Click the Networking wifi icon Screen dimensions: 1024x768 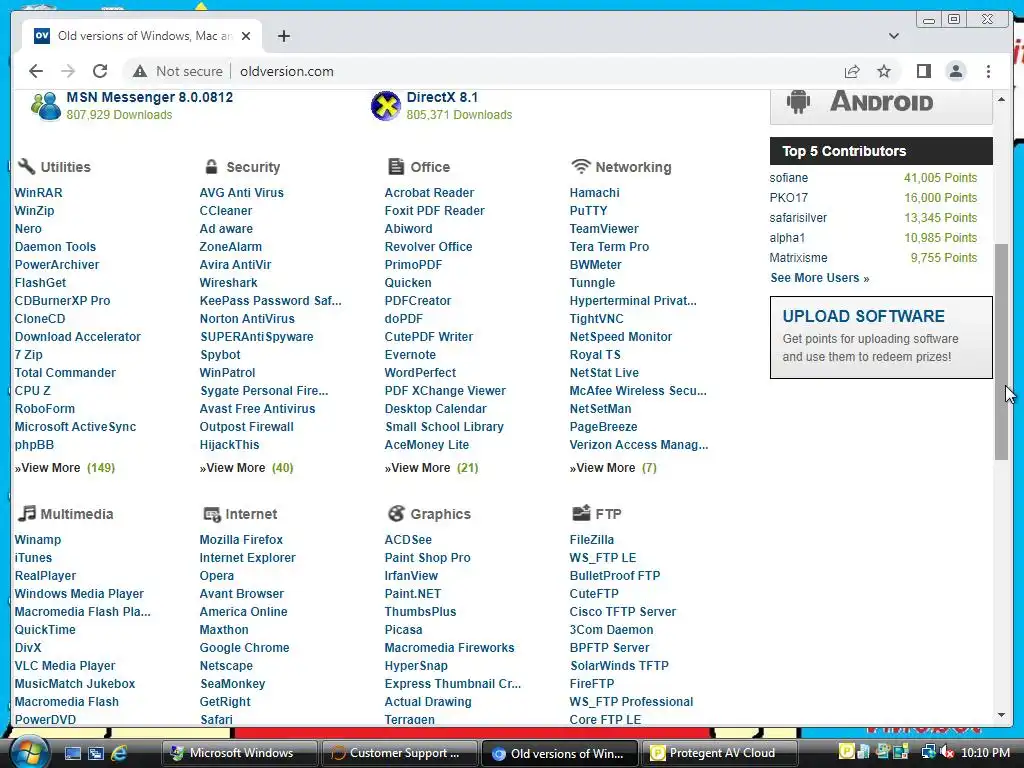[580, 166]
